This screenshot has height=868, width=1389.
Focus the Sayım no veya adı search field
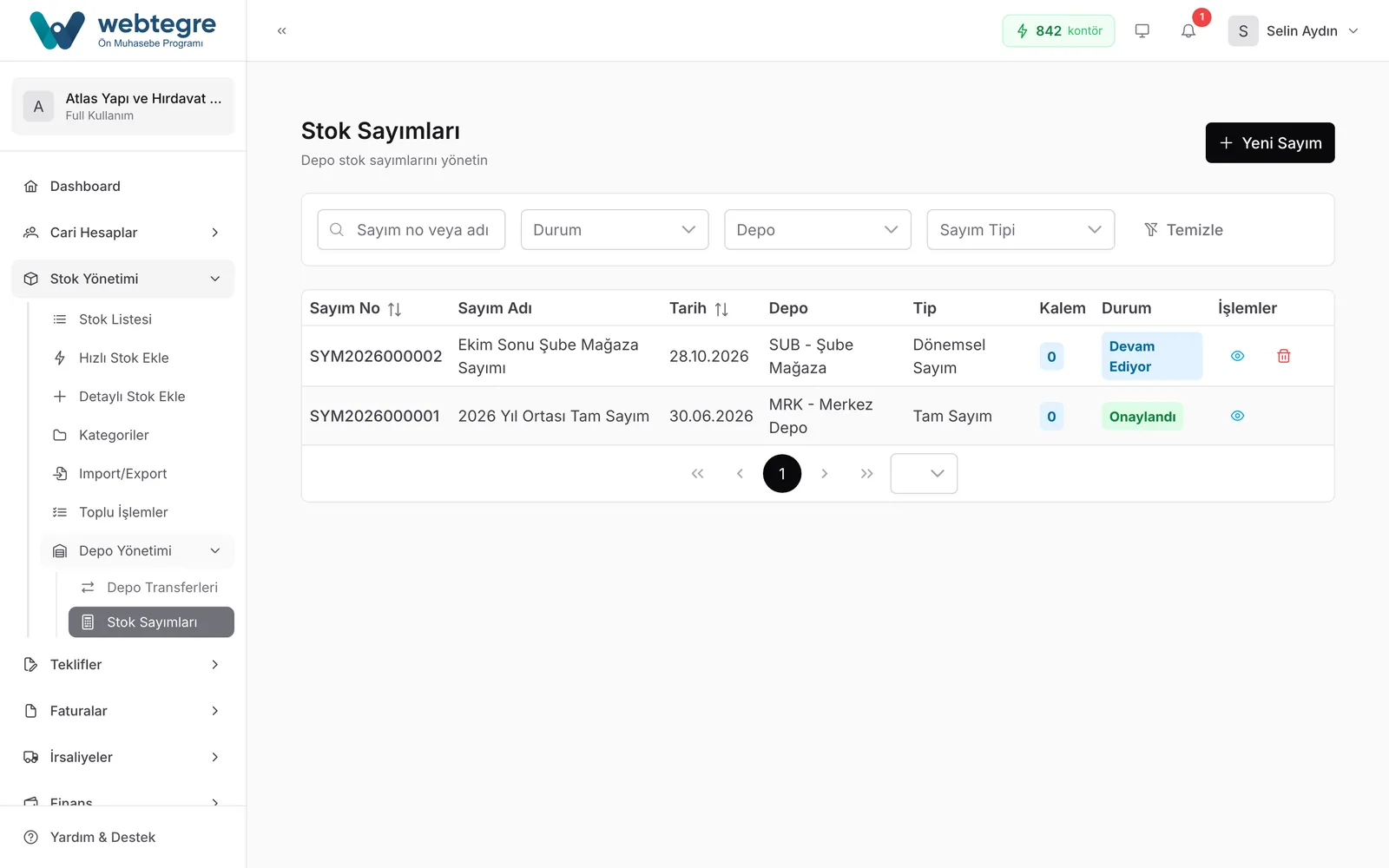coord(411,230)
